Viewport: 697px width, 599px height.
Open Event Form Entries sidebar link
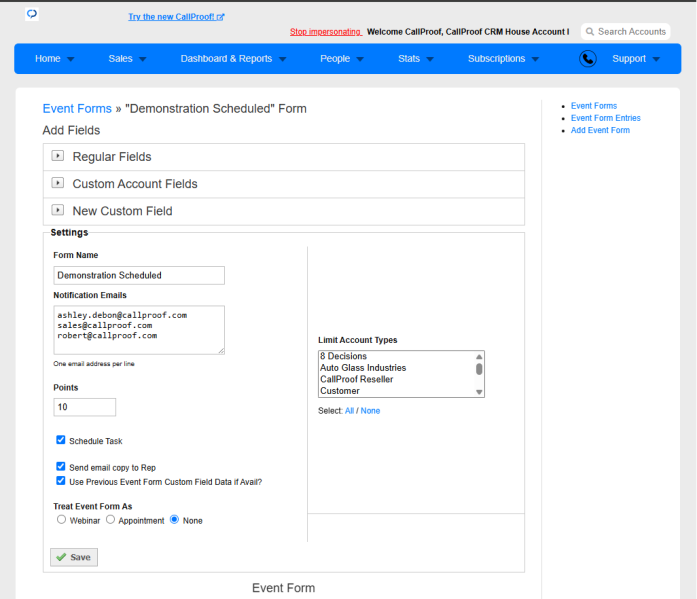(x=605, y=118)
